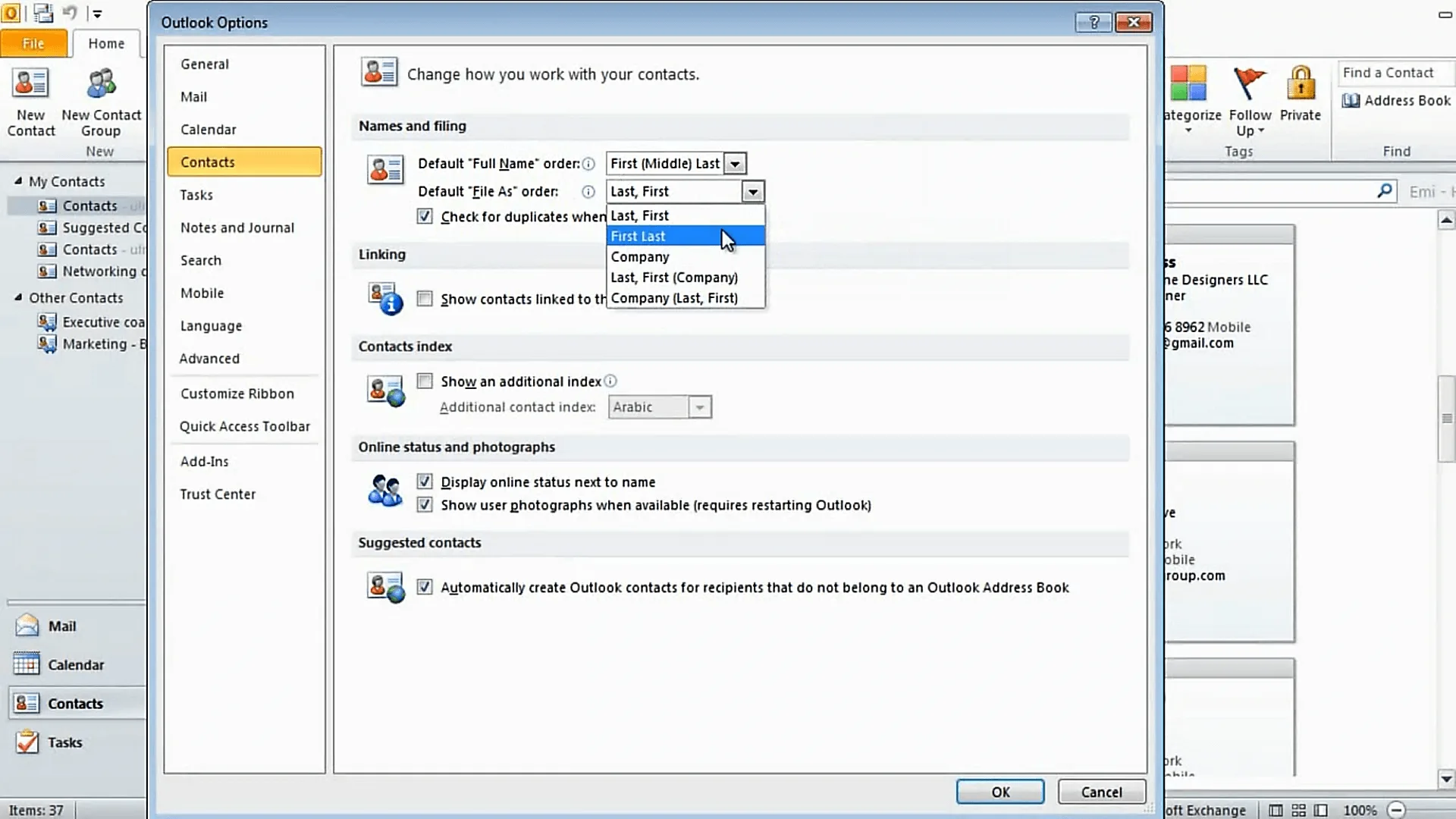Toggle Check for duplicates checkbox
The image size is (1456, 819).
(425, 217)
